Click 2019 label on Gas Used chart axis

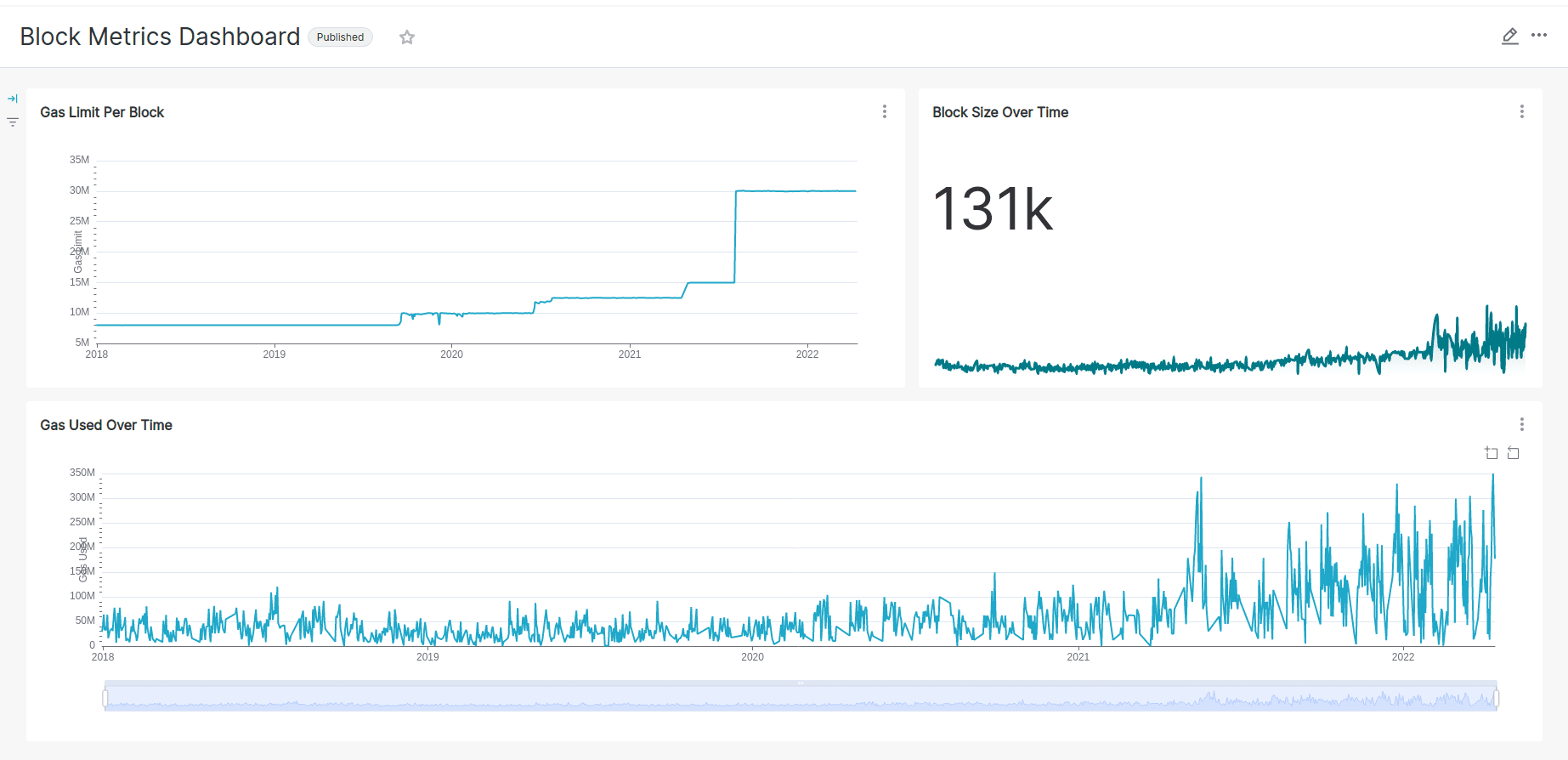427,657
